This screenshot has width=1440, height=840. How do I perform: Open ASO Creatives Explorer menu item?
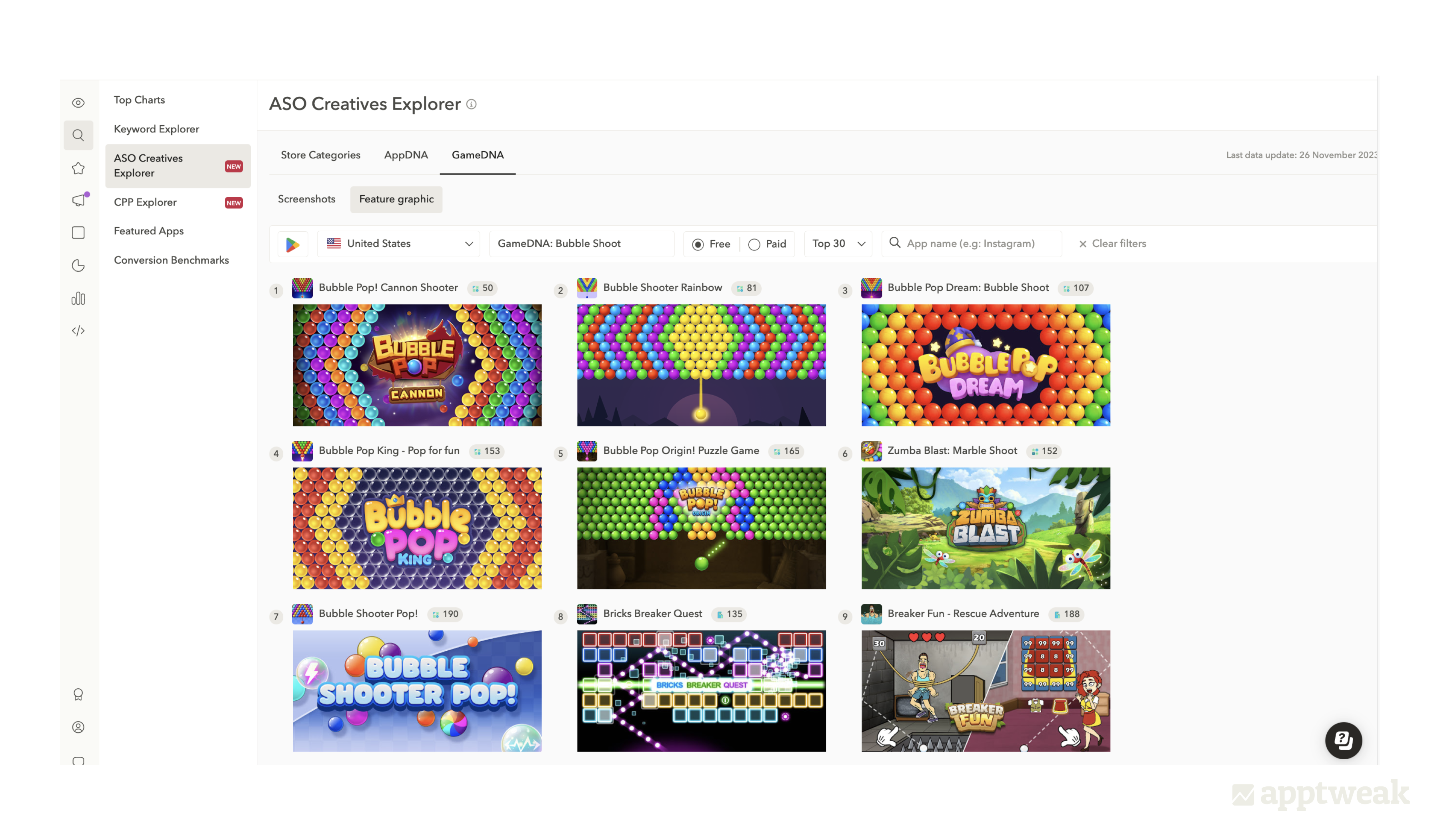(x=178, y=166)
